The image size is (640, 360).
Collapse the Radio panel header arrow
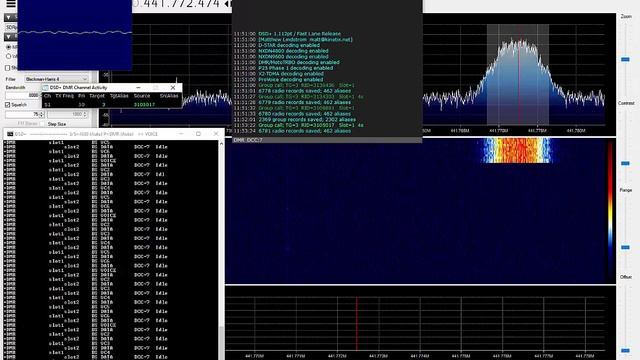click(8, 37)
